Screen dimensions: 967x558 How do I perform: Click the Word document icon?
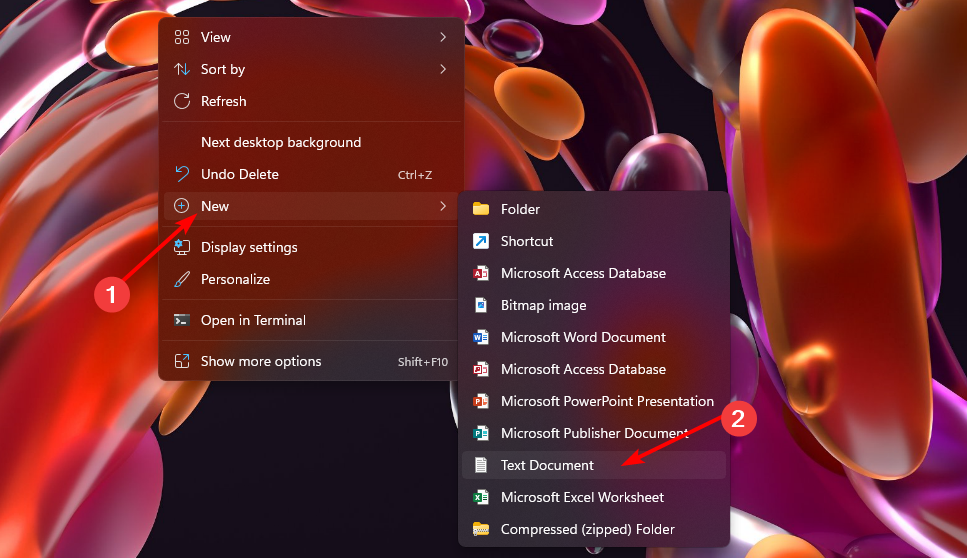[x=480, y=337]
